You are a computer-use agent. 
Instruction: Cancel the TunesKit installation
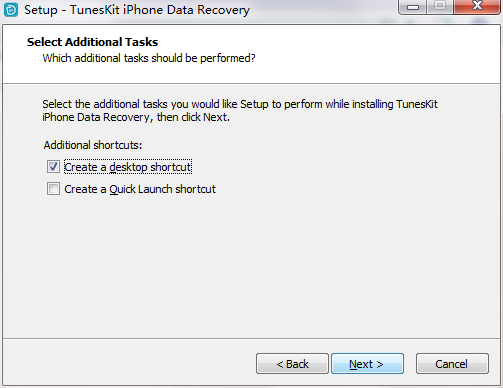coord(452,364)
